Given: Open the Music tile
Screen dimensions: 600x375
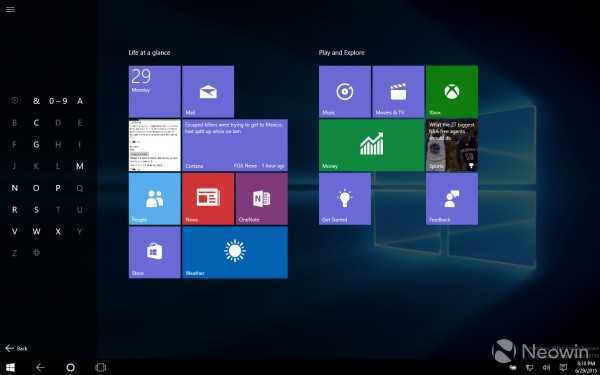Looking at the screenshot, I should 345,91.
